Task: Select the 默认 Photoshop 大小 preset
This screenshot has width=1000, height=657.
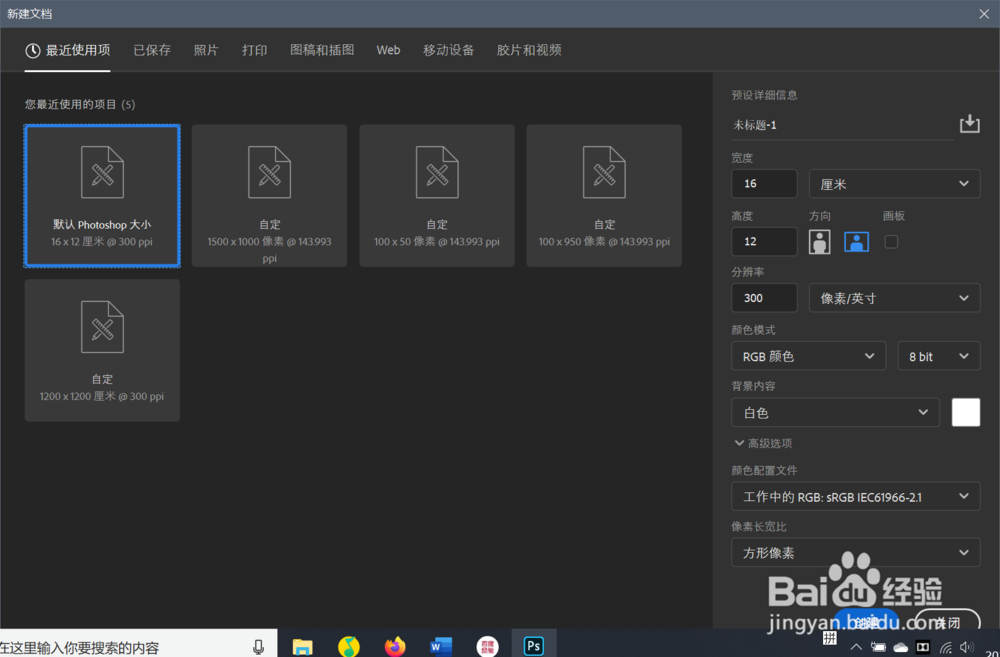Action: 102,195
